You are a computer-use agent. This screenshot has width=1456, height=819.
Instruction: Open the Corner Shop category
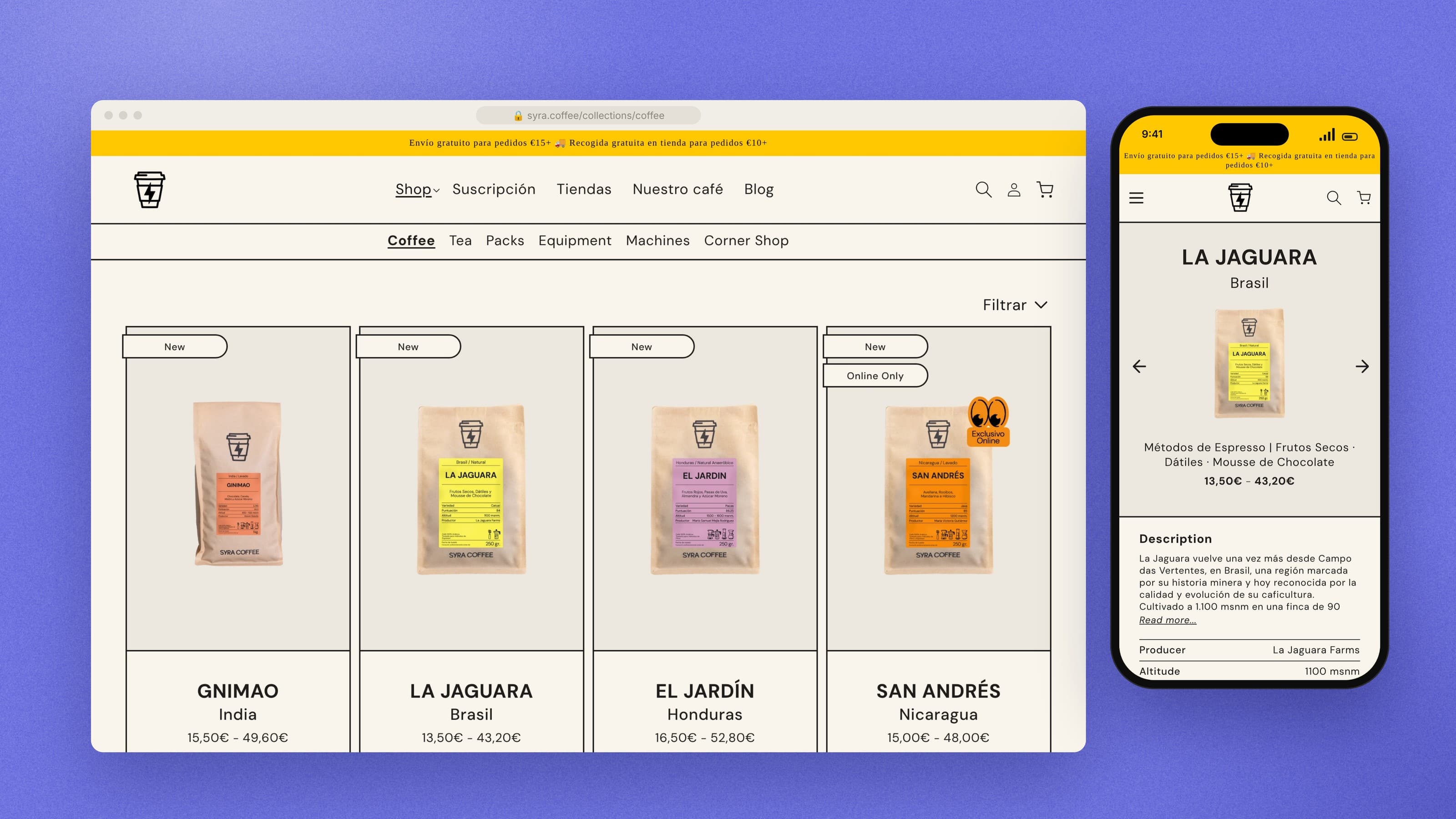[746, 241]
